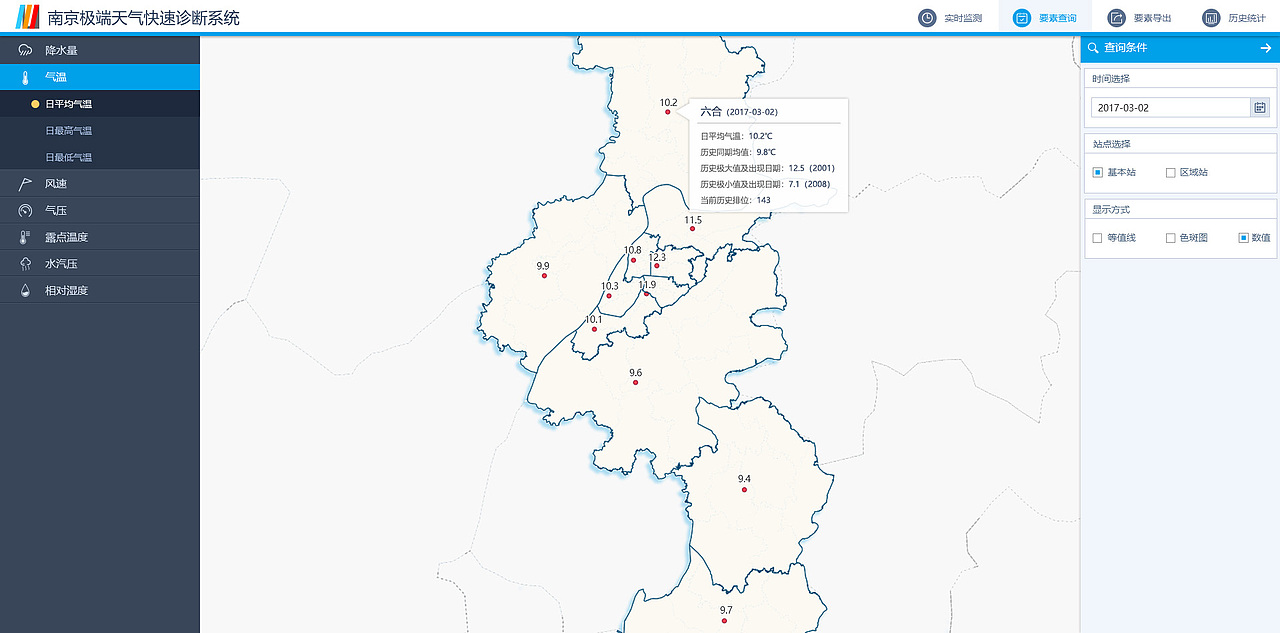Click the station marker labeled 9.7

pyautogui.click(x=724, y=621)
